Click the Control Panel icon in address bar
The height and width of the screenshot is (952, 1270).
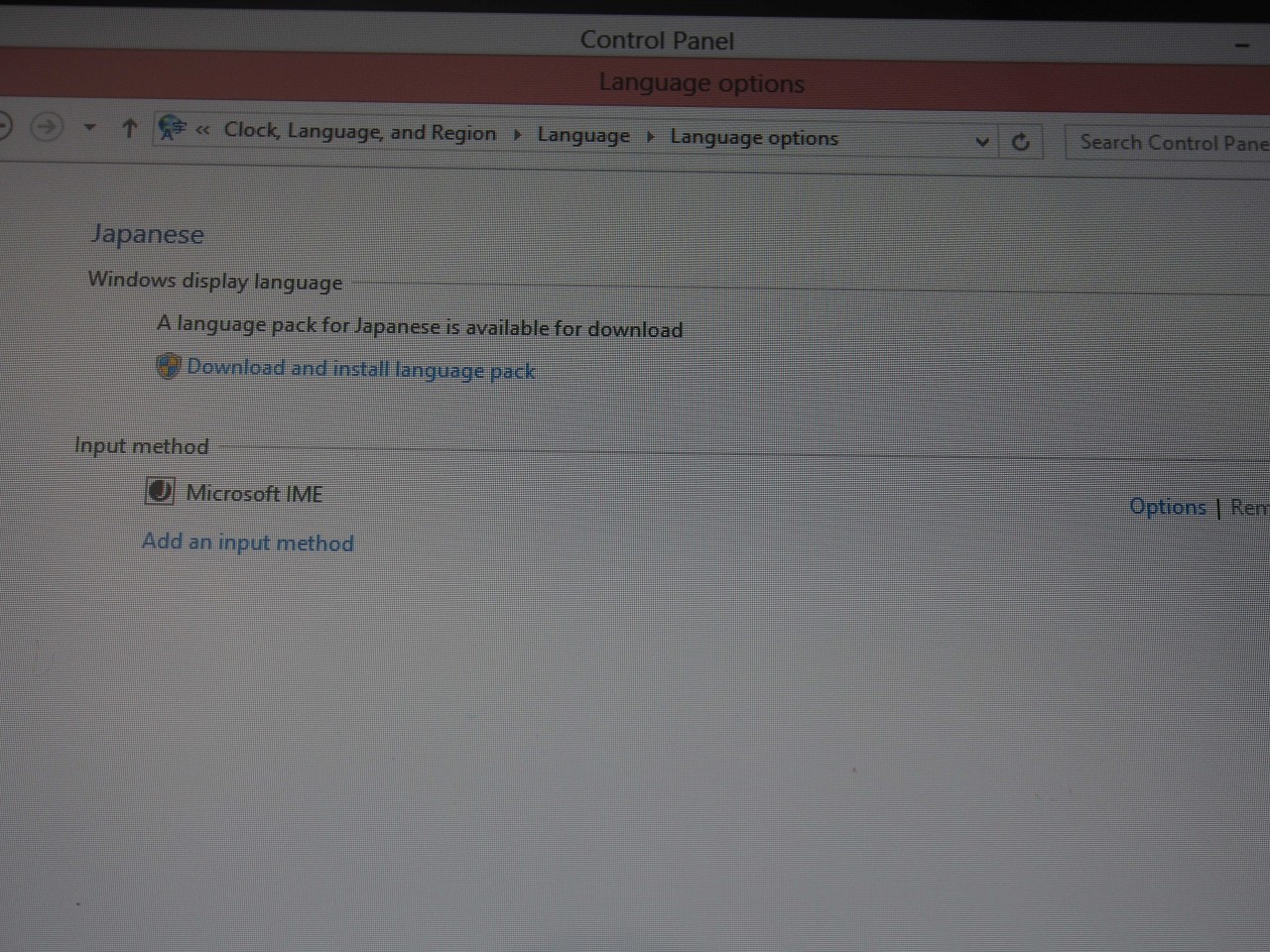coord(172,129)
